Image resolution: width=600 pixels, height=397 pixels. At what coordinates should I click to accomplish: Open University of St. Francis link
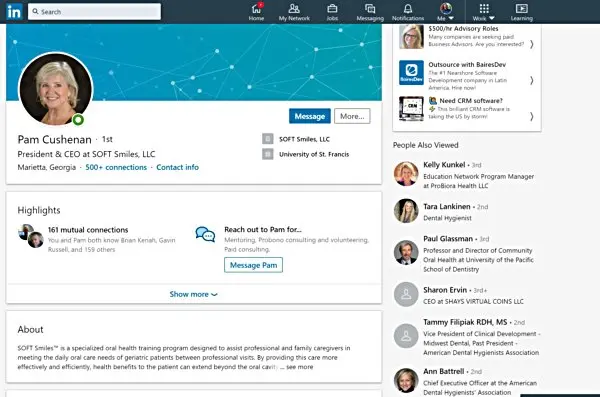coord(314,154)
